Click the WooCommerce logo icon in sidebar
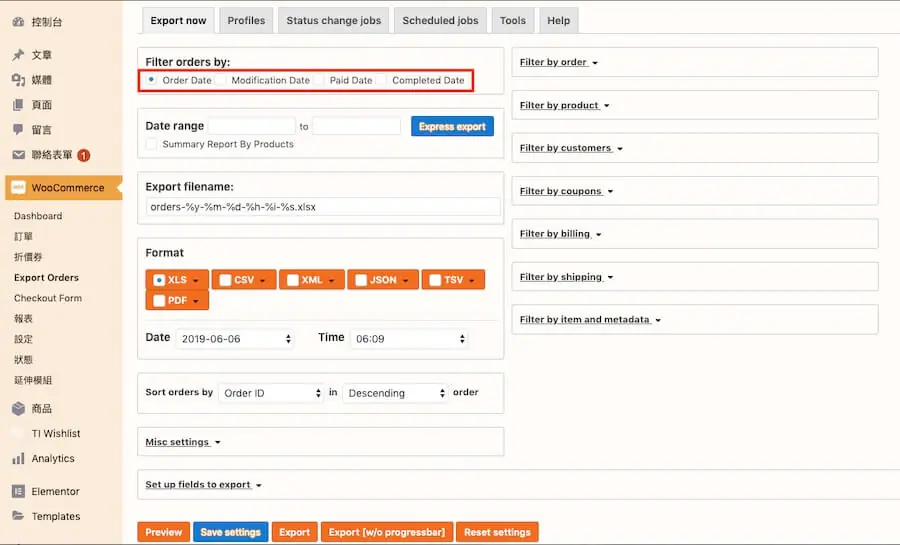Viewport: 900px width, 545px height. click(x=18, y=188)
